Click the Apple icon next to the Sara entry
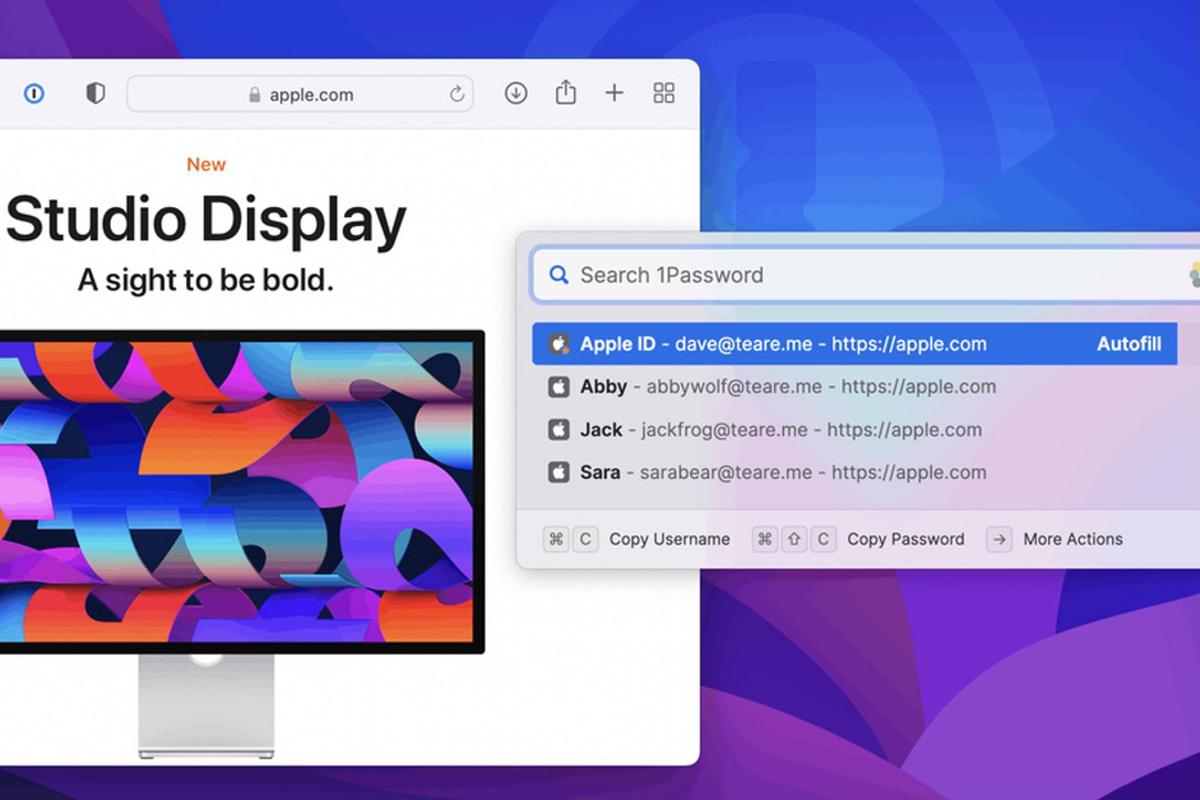This screenshot has height=800, width=1200. pos(560,472)
